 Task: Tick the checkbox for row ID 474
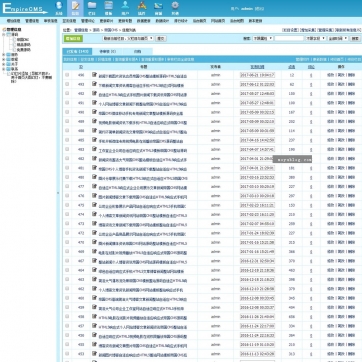[67, 214]
